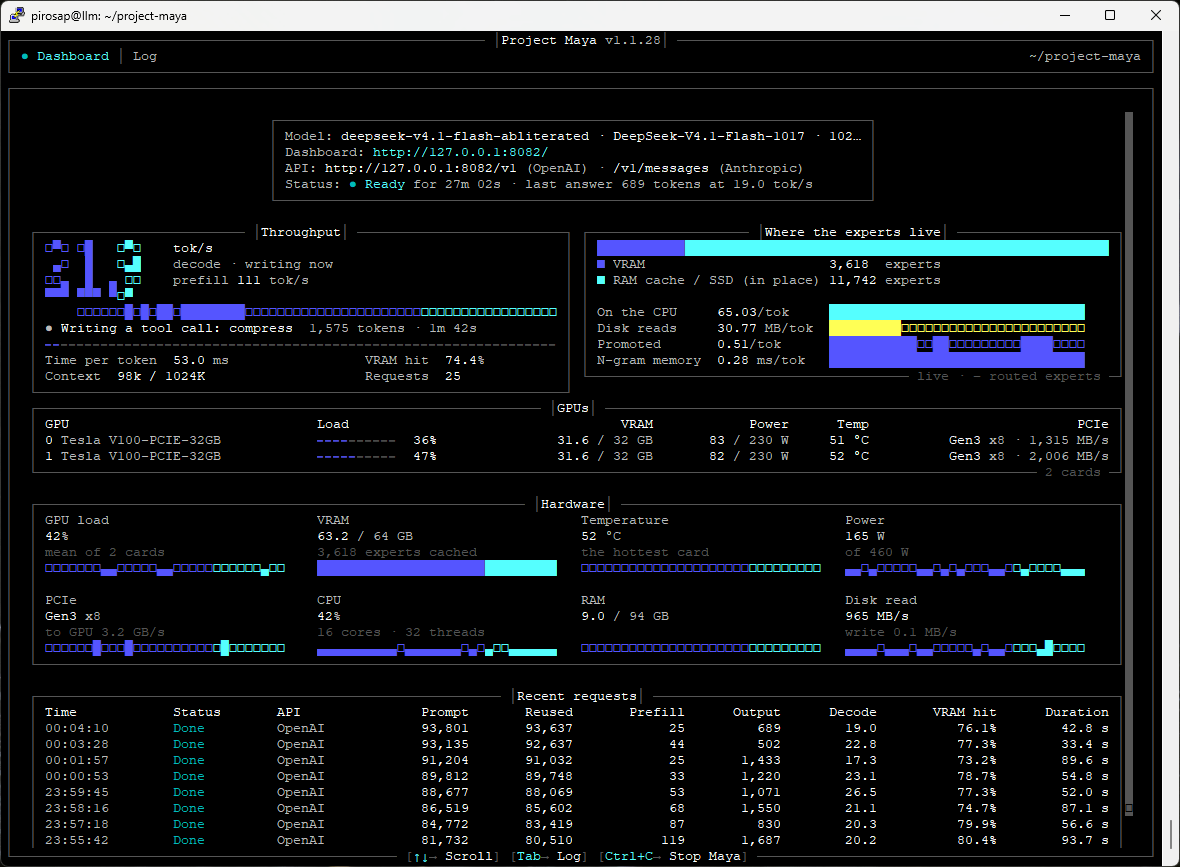The height and width of the screenshot is (867, 1180).
Task: Click the Decode column header
Action: [853, 712]
